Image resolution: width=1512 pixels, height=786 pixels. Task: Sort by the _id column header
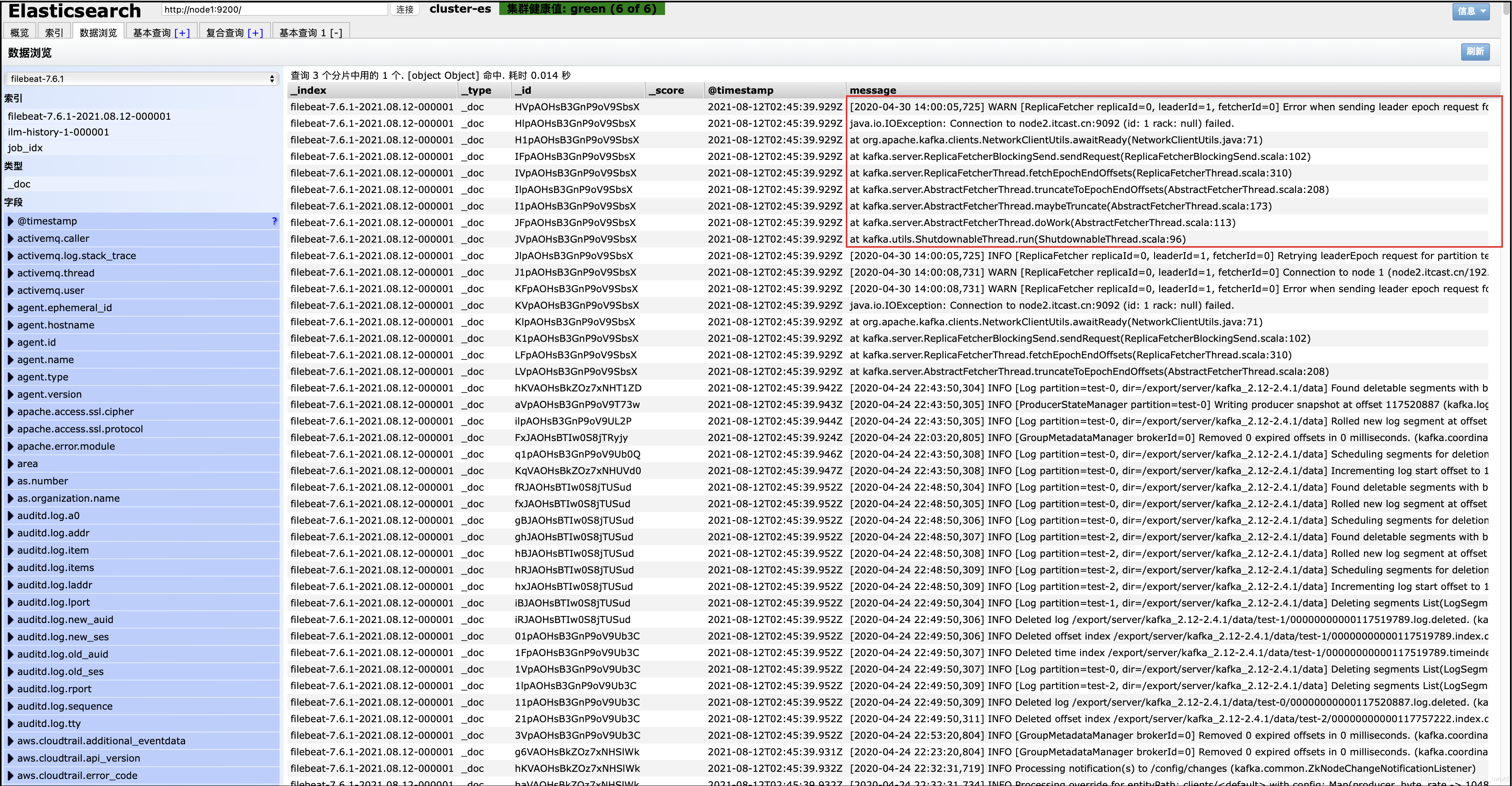(x=578, y=91)
